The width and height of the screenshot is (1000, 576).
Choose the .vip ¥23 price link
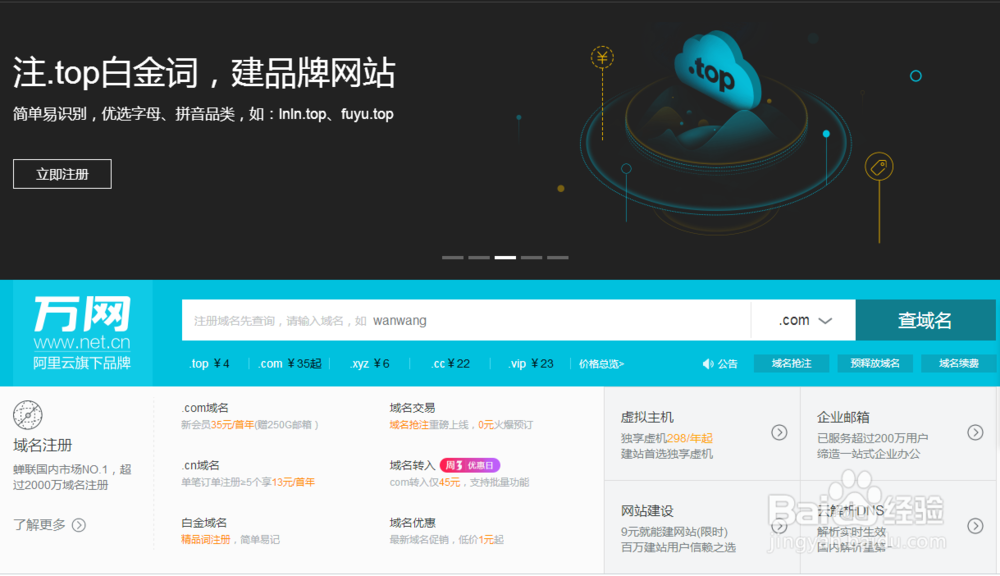531,364
